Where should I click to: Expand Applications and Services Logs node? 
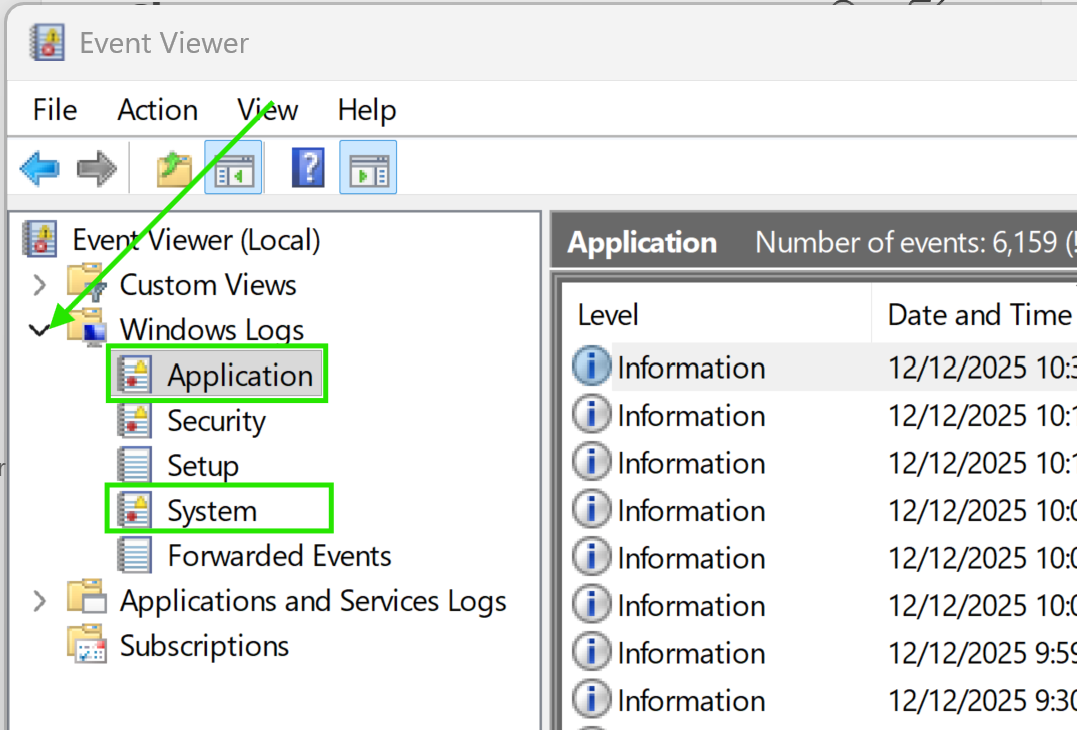[x=40, y=601]
